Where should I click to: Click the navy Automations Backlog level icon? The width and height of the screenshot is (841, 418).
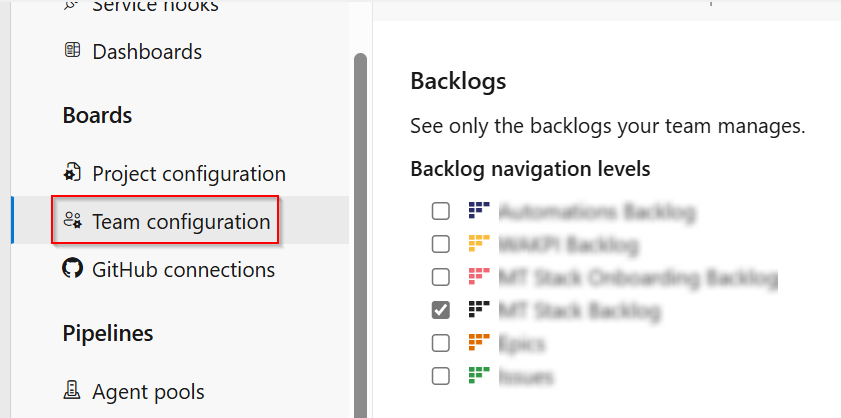tap(478, 210)
